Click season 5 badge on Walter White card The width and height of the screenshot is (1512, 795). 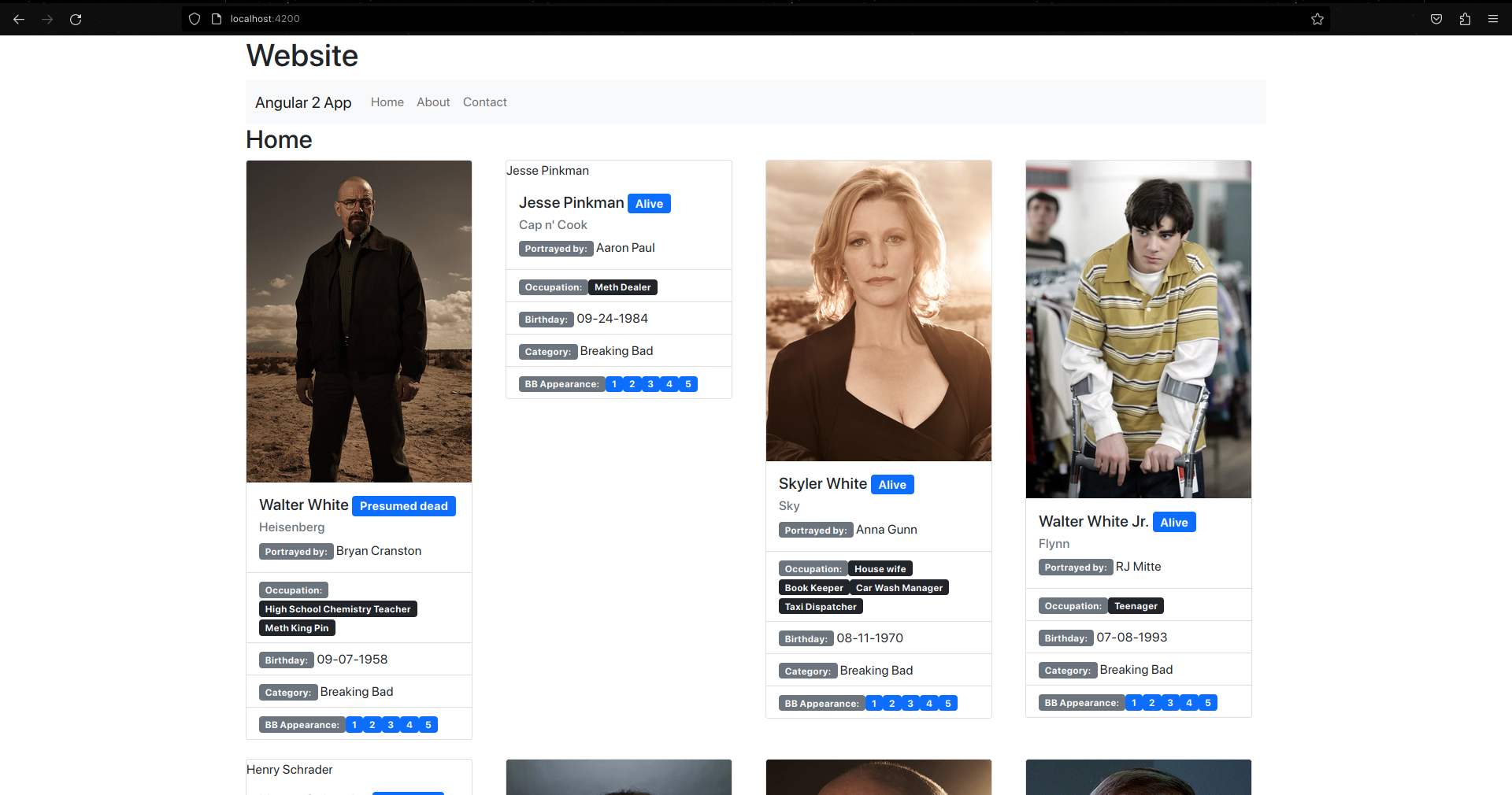(x=428, y=725)
